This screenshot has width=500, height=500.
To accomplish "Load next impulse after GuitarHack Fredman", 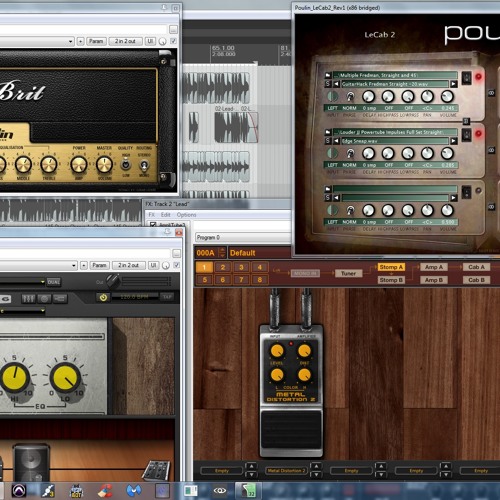I will pyautogui.click(x=454, y=84).
